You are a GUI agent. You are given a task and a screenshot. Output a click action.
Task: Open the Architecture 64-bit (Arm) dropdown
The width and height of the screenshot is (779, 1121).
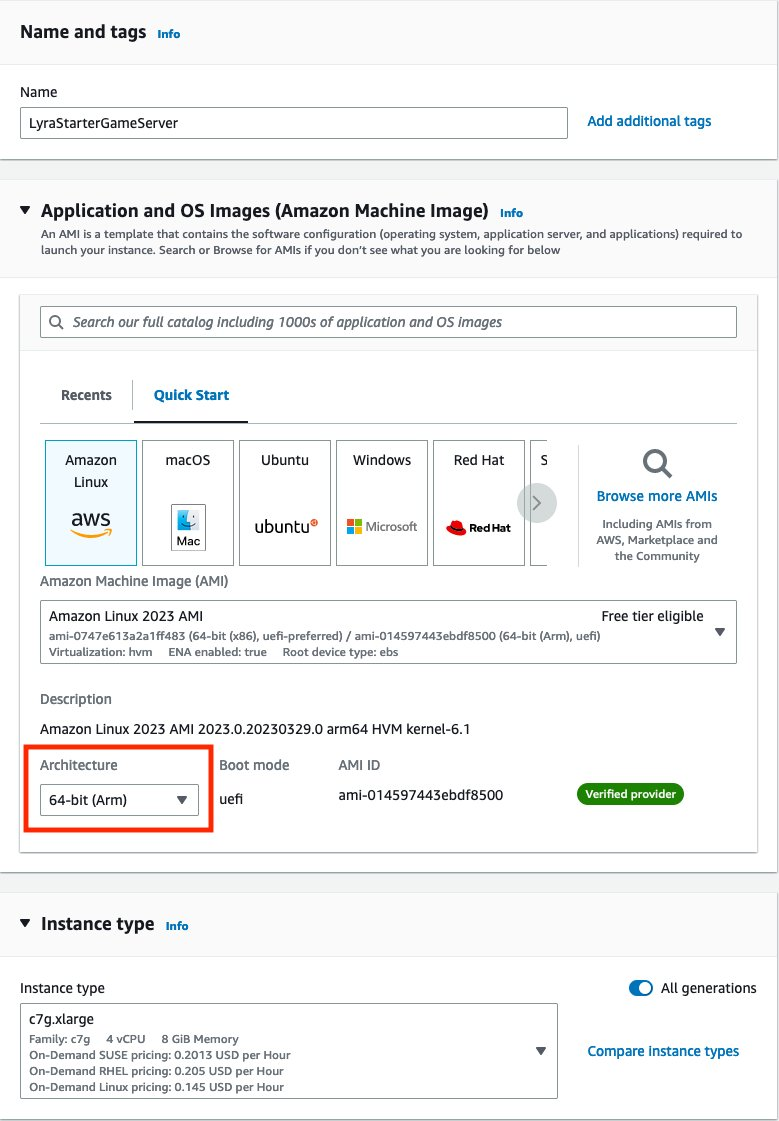(119, 800)
